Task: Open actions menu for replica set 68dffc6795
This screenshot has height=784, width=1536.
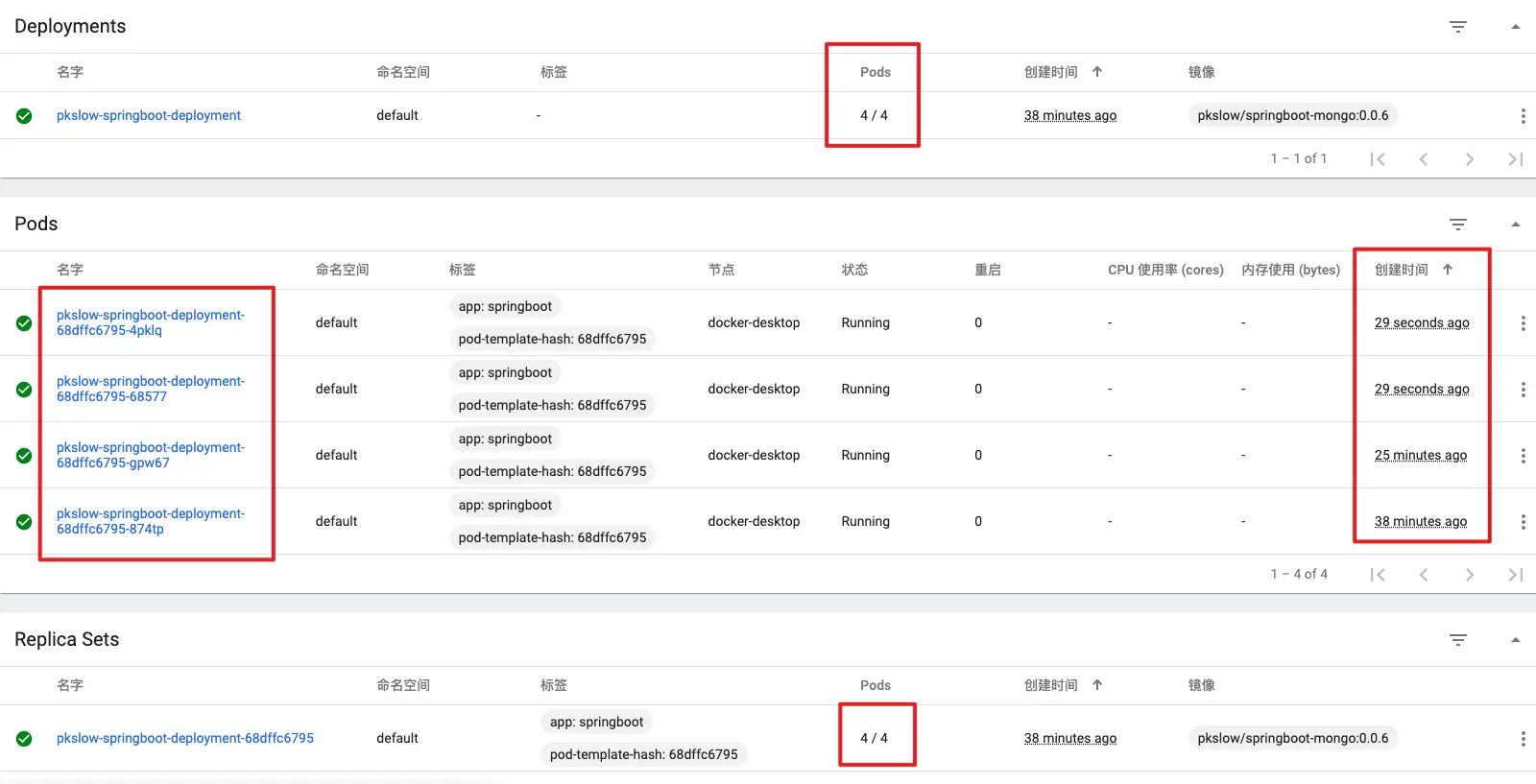Action: click(x=1523, y=739)
